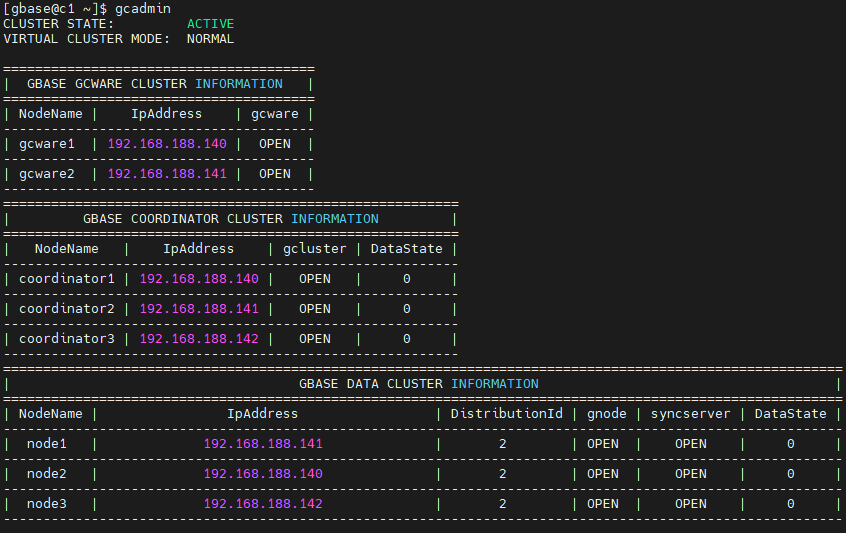Click the DistributionId column header

pyautogui.click(x=507, y=414)
